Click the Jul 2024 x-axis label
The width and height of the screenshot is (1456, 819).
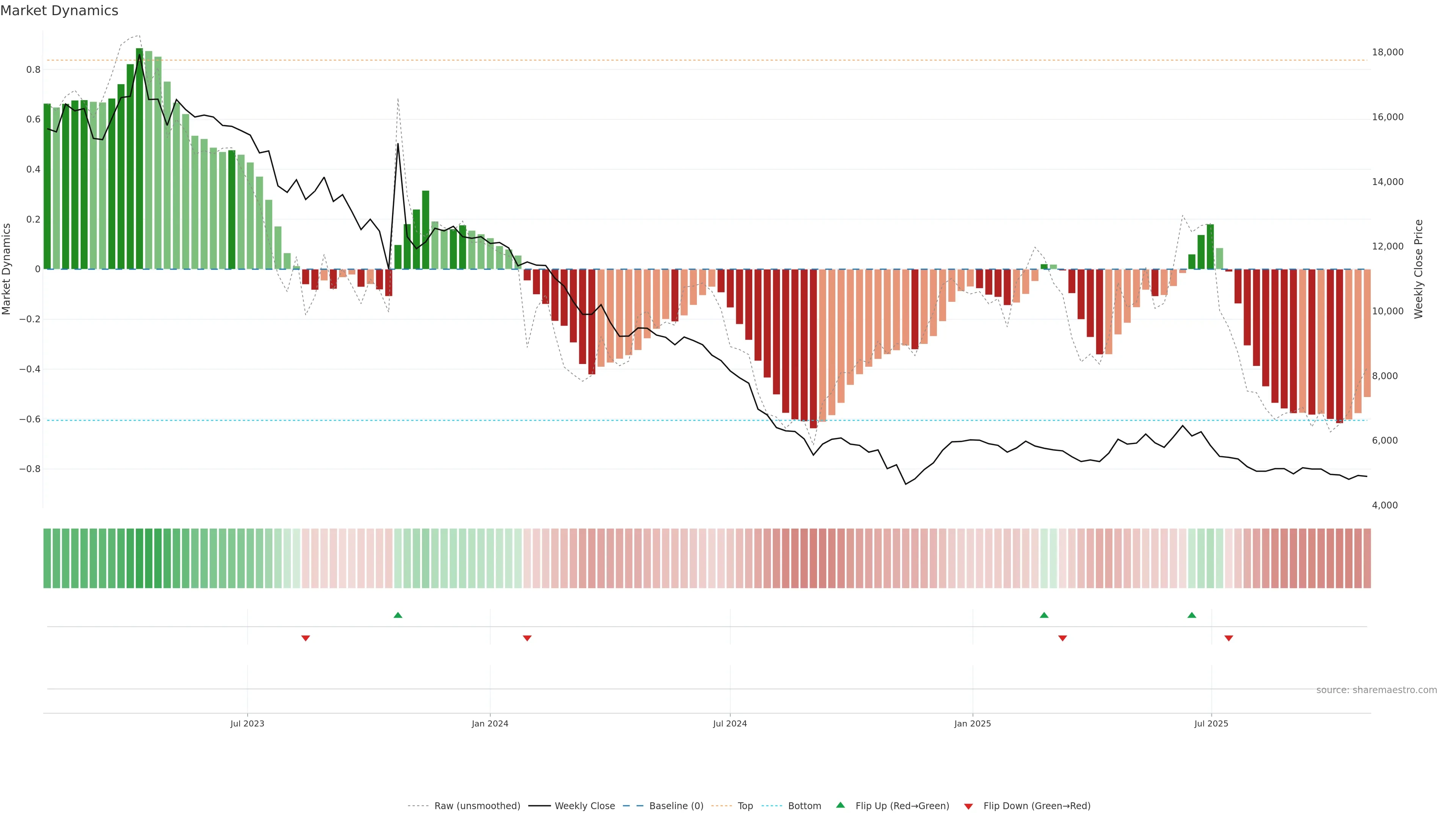tap(730, 723)
